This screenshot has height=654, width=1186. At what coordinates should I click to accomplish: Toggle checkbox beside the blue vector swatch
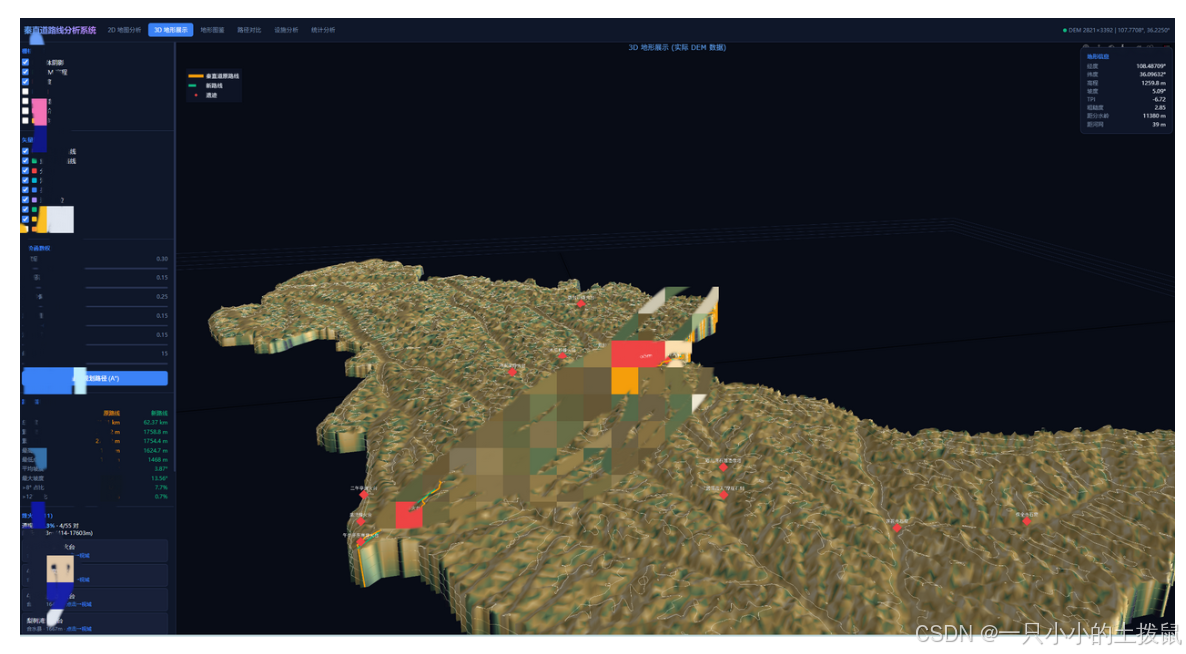(x=26, y=191)
